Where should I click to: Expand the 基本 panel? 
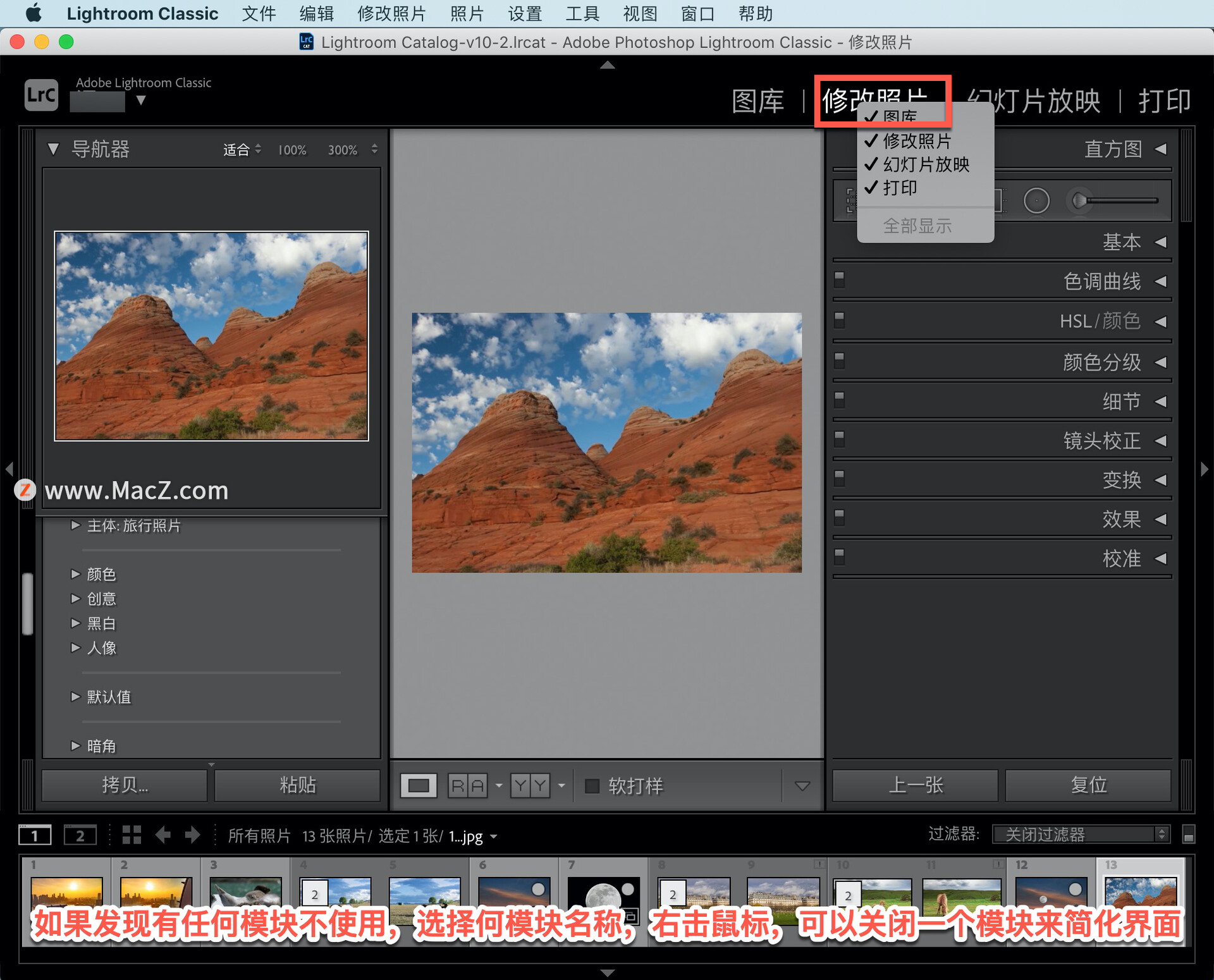click(1122, 242)
